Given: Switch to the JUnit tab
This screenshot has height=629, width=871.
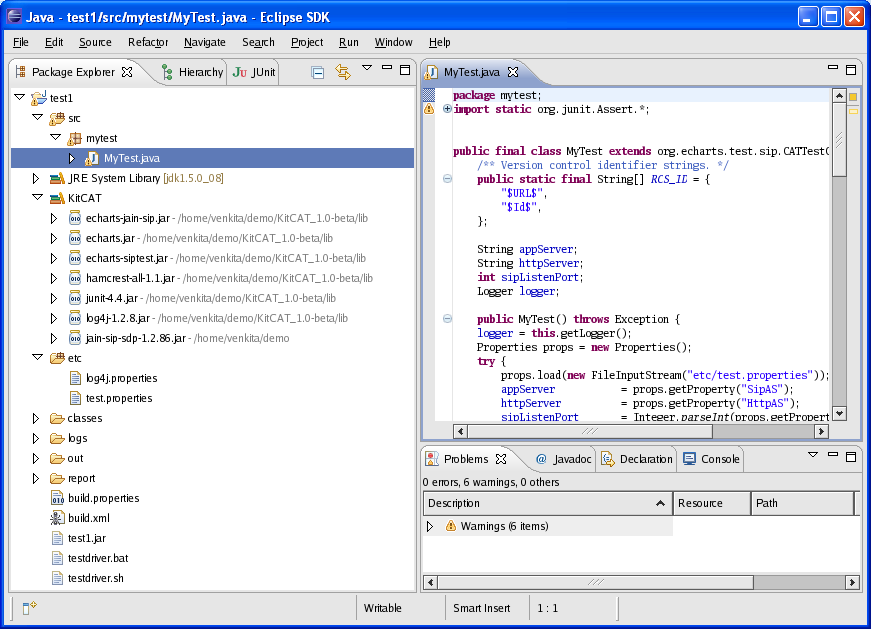Looking at the screenshot, I should (254, 72).
